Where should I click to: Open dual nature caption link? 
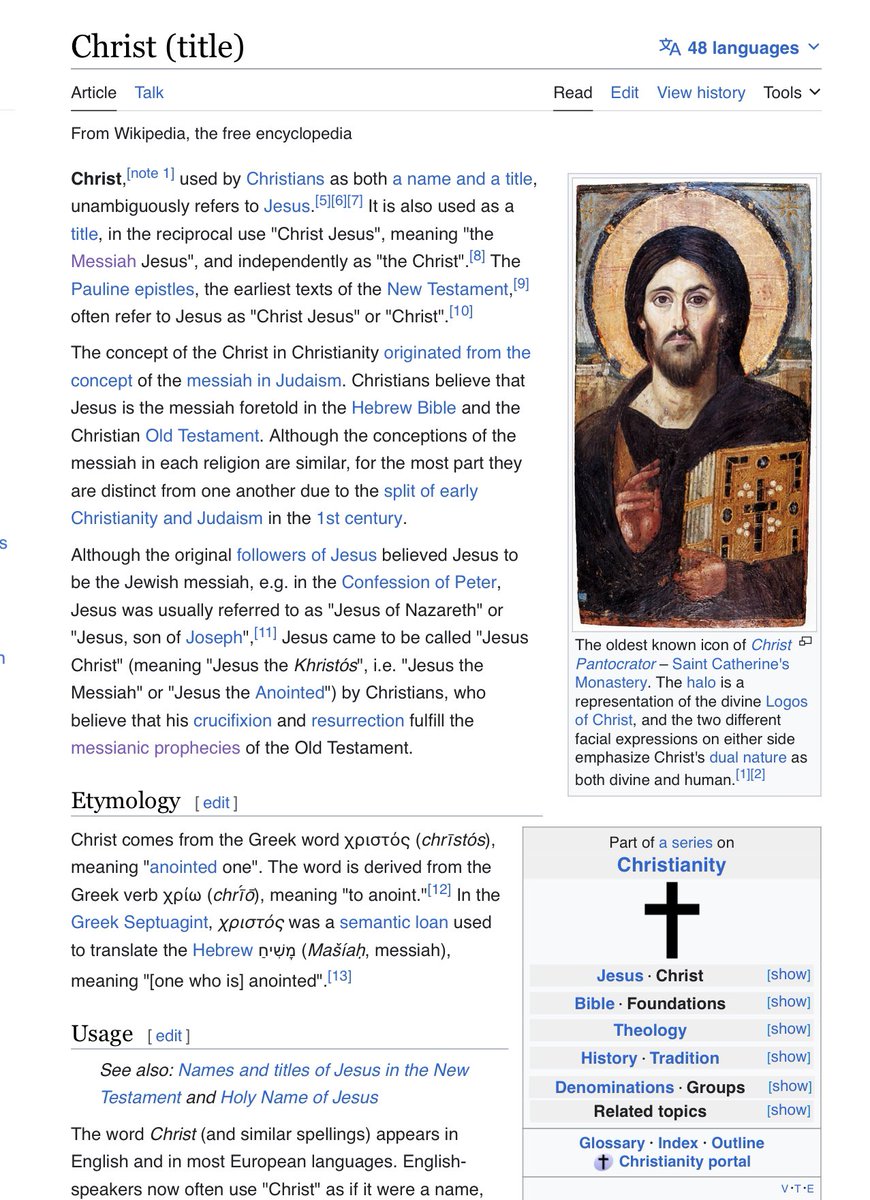click(x=747, y=758)
